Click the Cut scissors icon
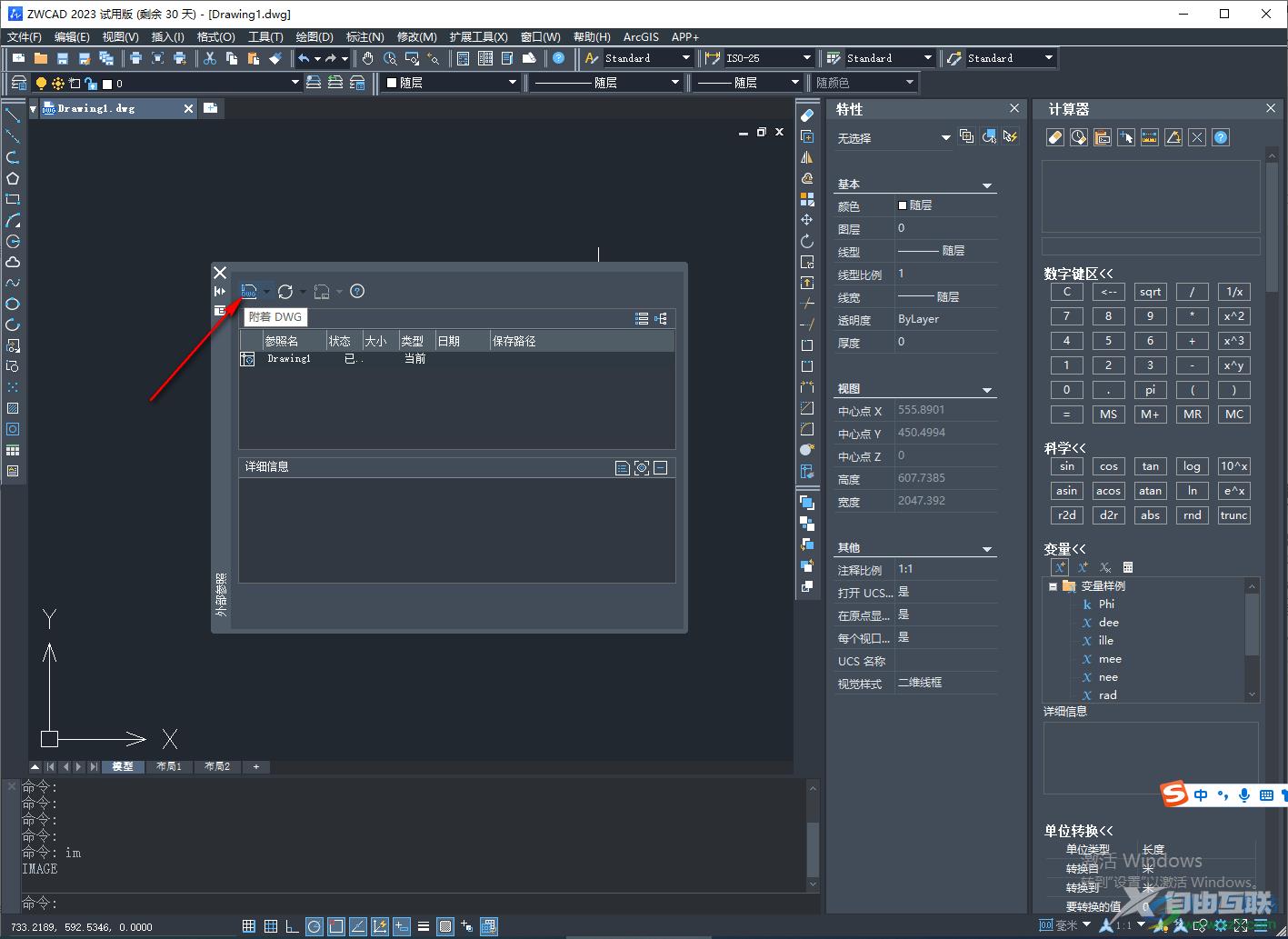 (x=209, y=58)
